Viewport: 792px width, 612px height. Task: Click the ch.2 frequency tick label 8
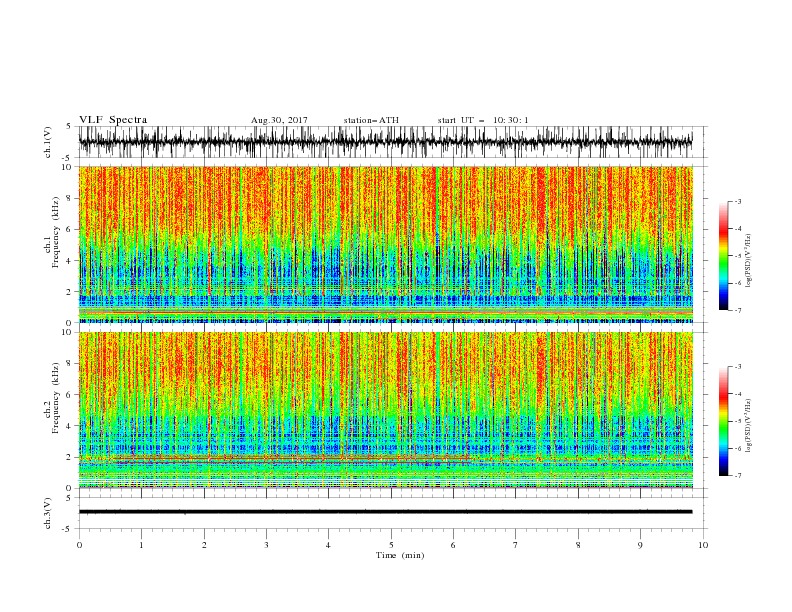[70, 364]
